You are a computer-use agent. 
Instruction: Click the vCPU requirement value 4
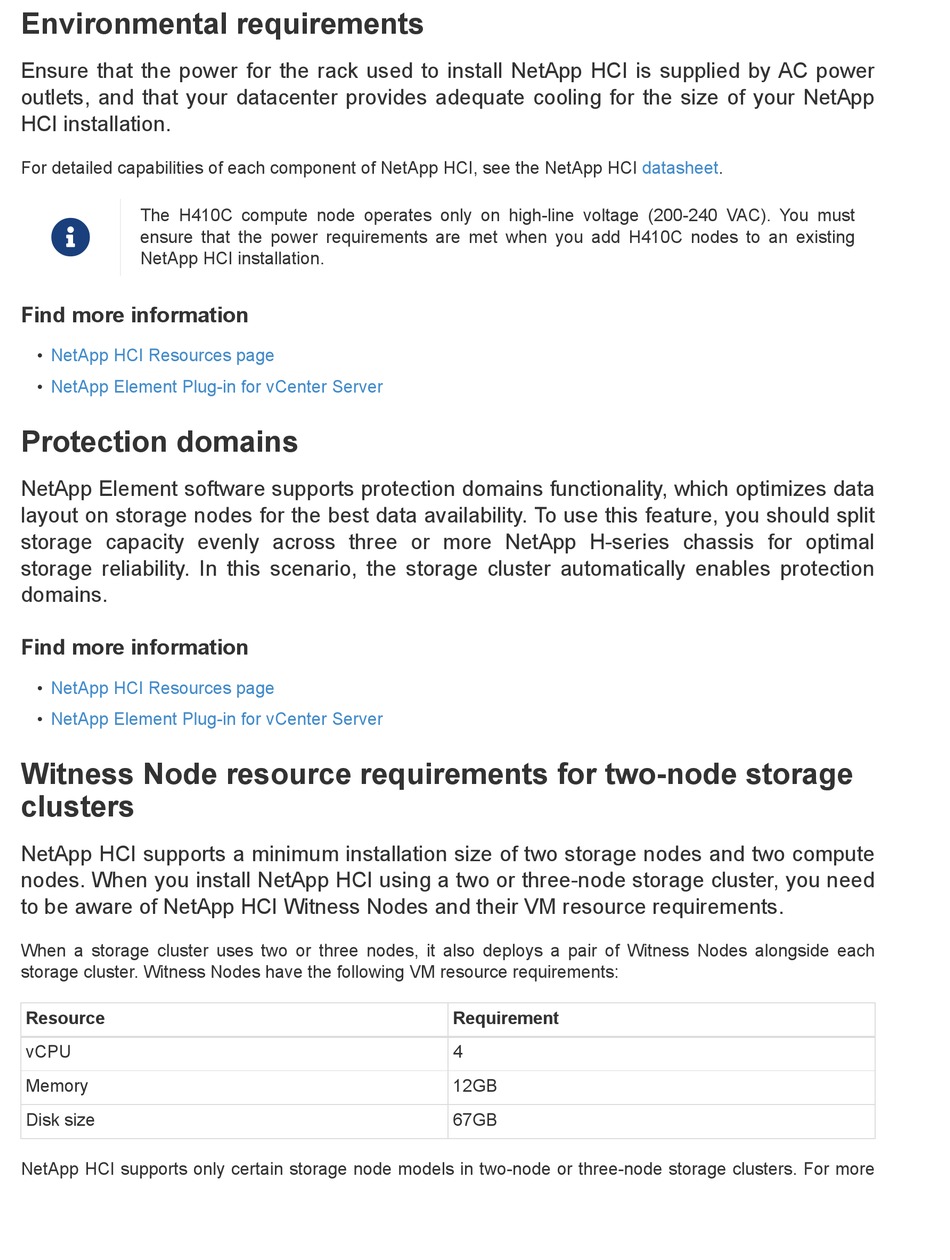point(458,1052)
